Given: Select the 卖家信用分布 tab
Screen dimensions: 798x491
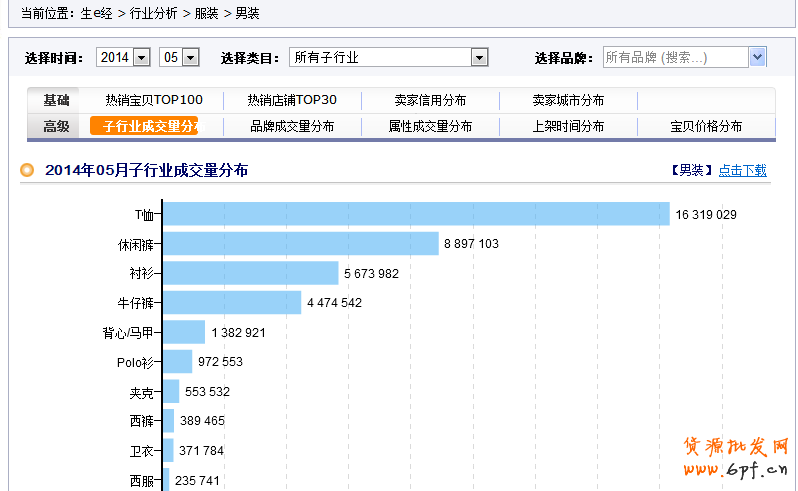Looking at the screenshot, I should (x=430, y=100).
